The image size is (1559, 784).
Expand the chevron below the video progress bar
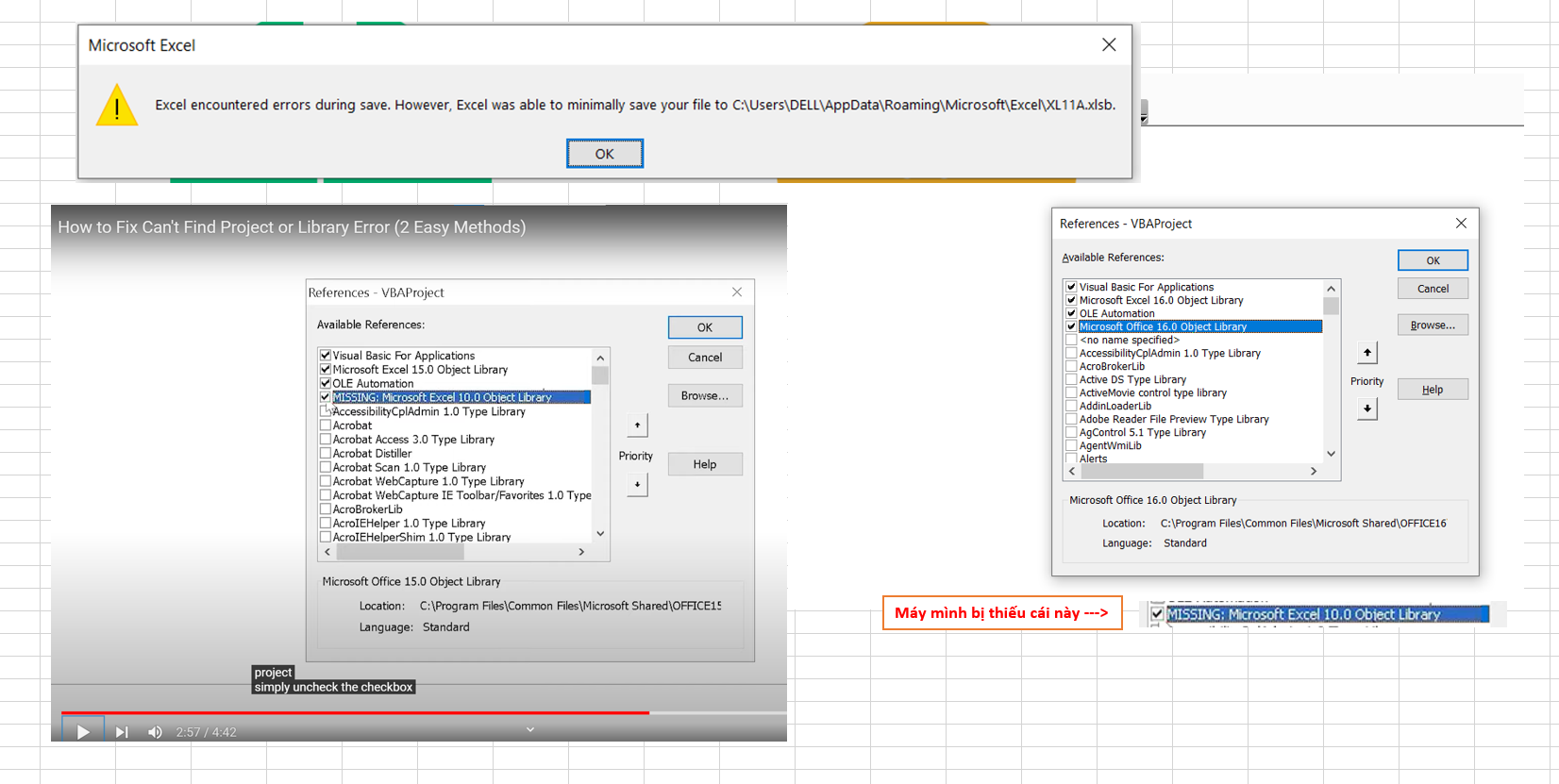[530, 729]
